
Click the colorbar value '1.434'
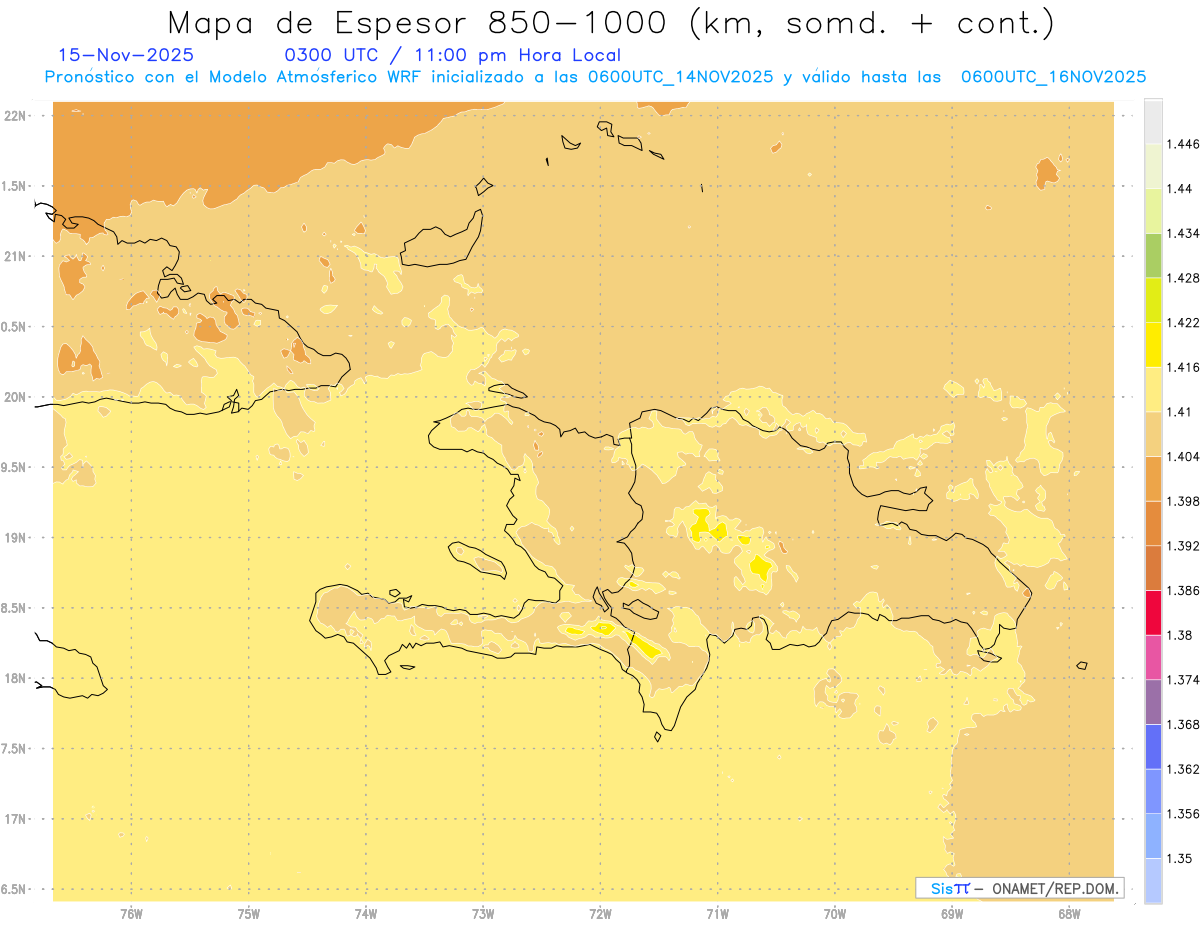(1184, 233)
